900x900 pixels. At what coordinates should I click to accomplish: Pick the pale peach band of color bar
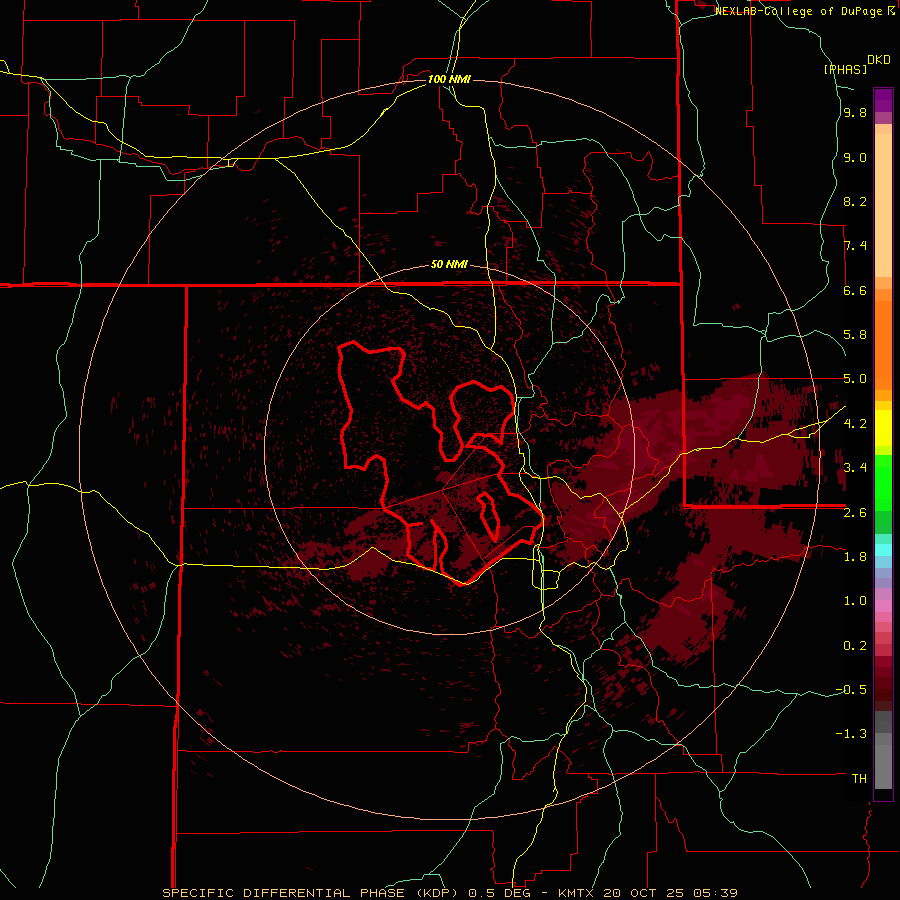[883, 205]
